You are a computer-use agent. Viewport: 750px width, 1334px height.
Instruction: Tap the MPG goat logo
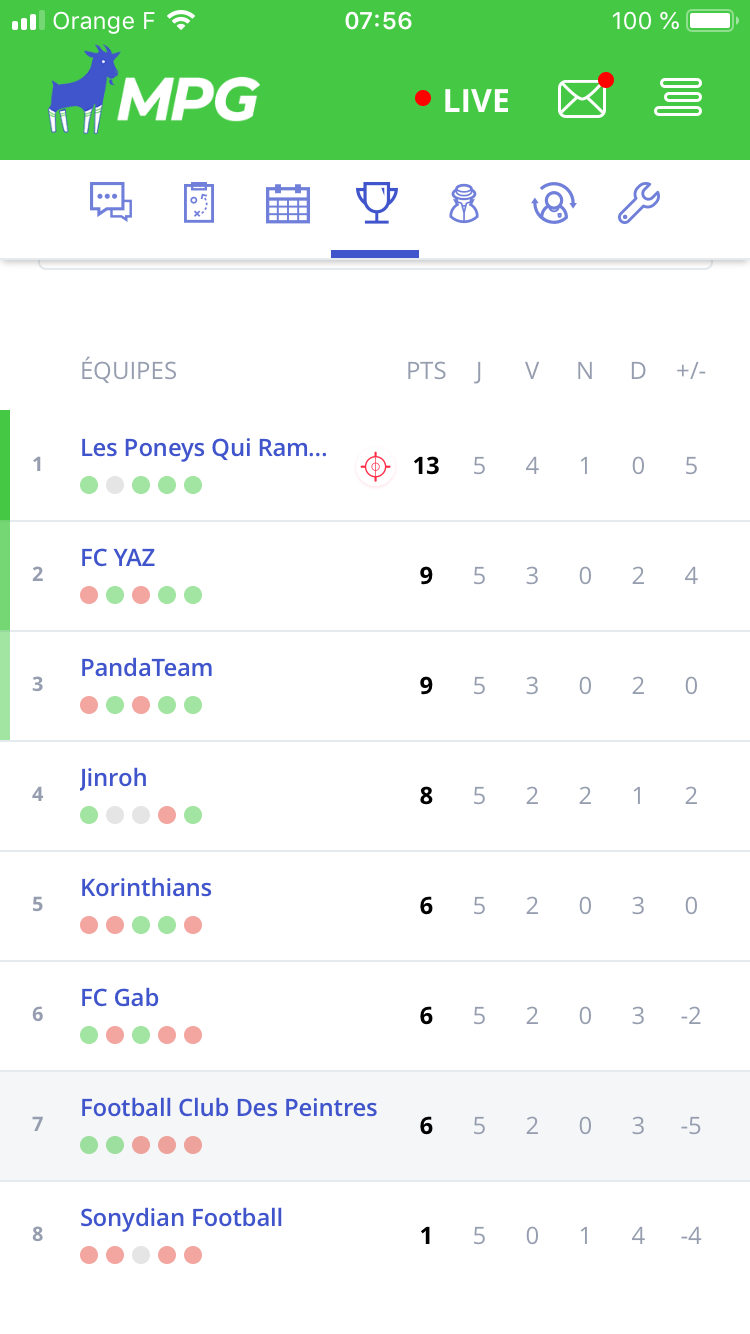(x=155, y=94)
